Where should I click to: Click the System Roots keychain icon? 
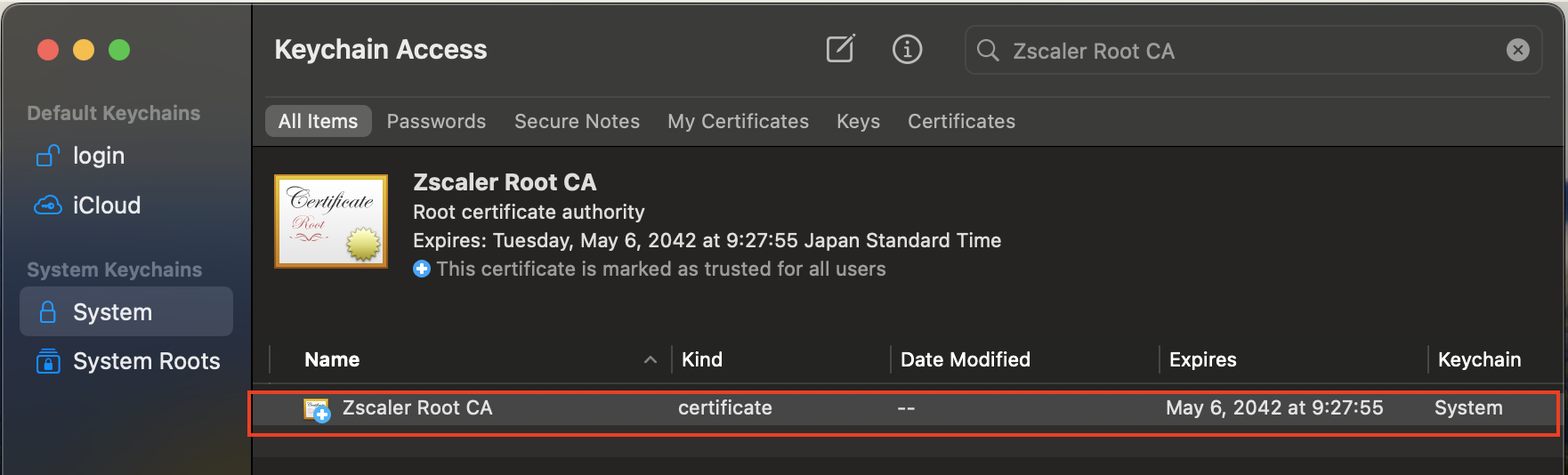point(48,361)
